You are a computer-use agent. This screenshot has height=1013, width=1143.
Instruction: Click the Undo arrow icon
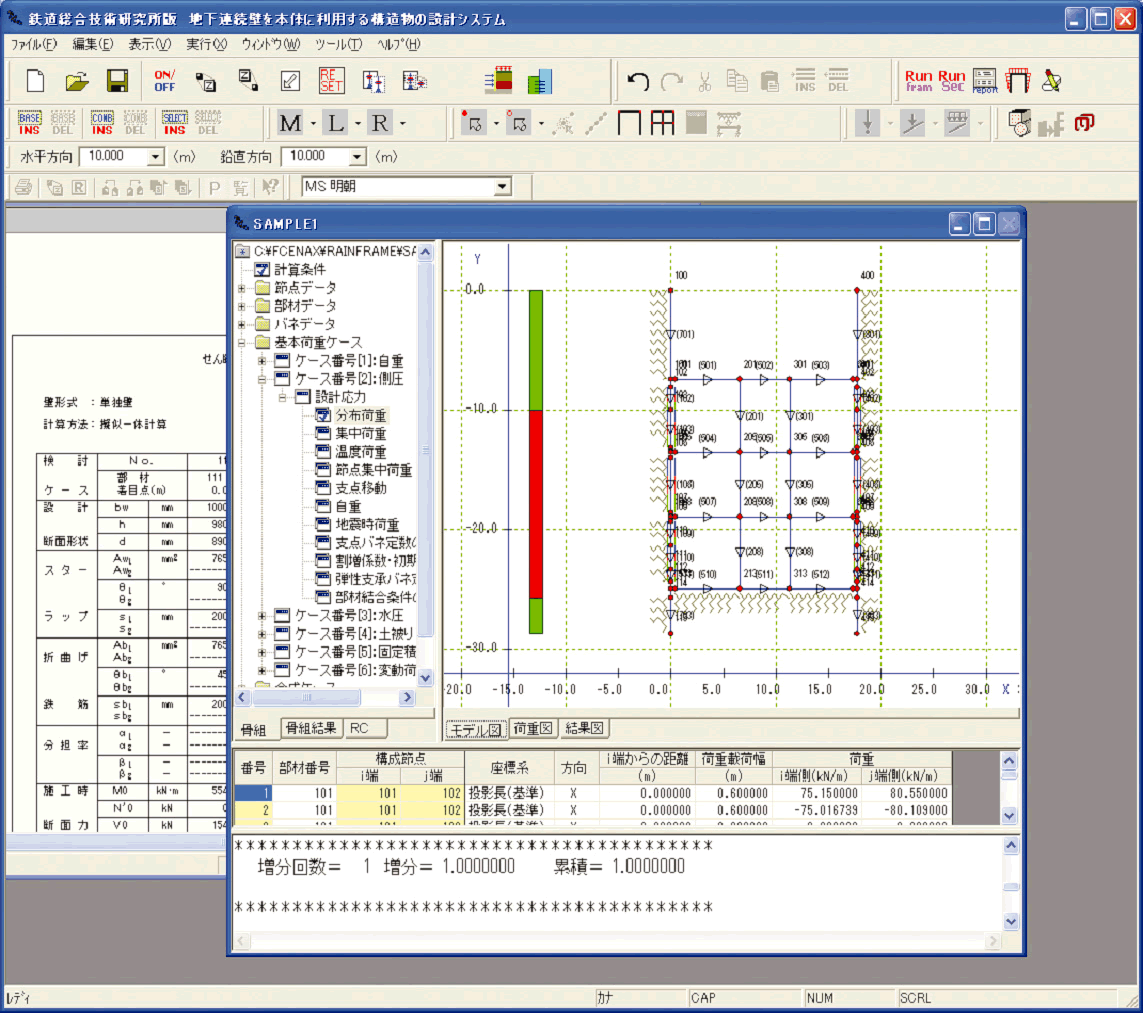638,81
